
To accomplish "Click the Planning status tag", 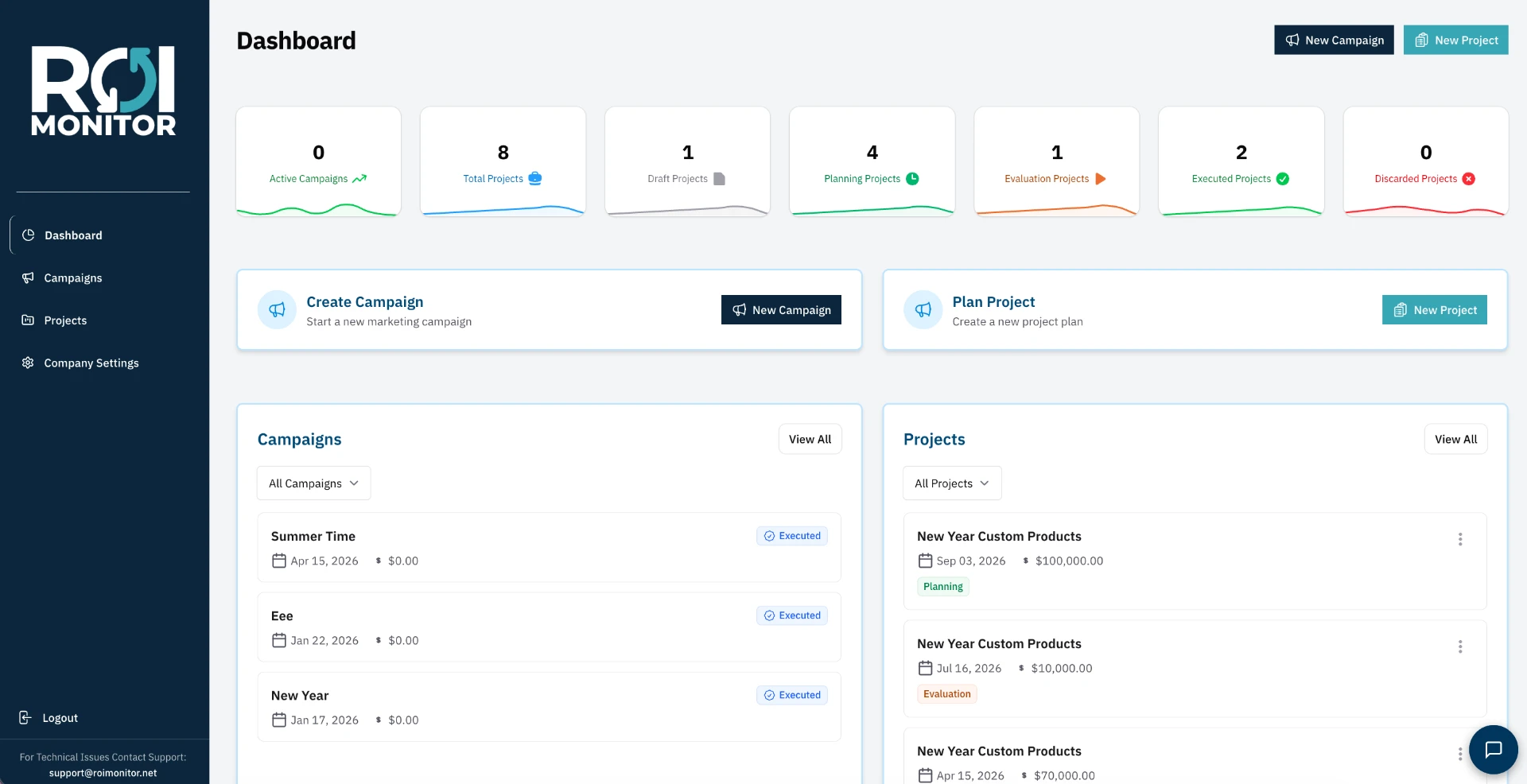I will (943, 587).
